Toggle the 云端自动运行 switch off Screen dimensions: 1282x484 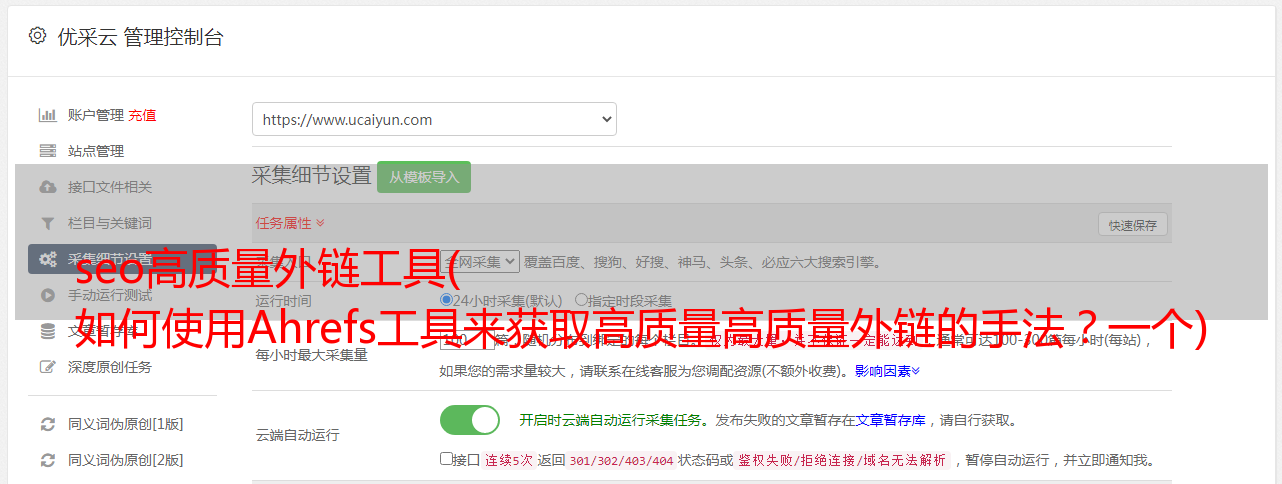pyautogui.click(x=470, y=420)
